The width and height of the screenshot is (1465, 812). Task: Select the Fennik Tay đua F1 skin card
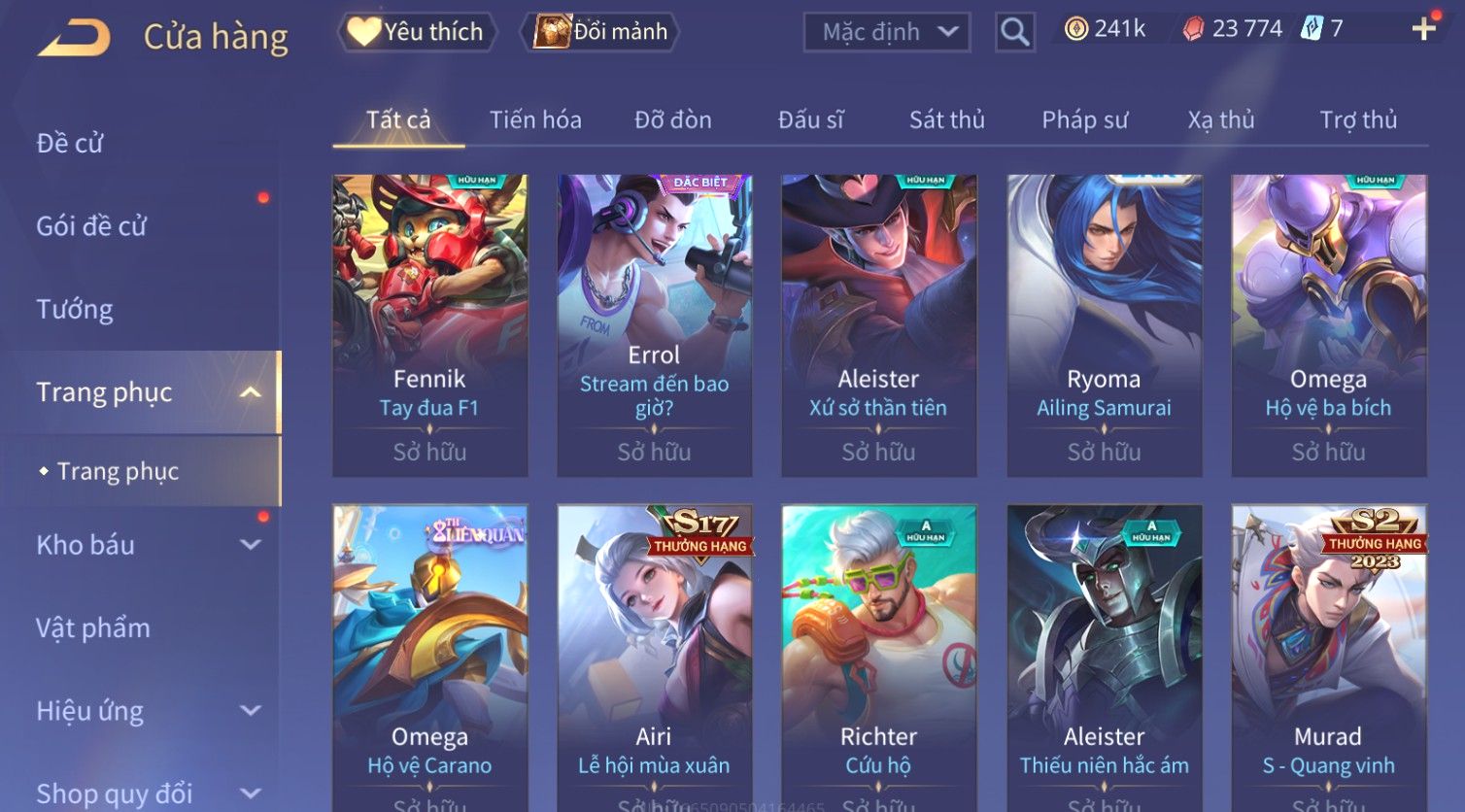tap(430, 325)
